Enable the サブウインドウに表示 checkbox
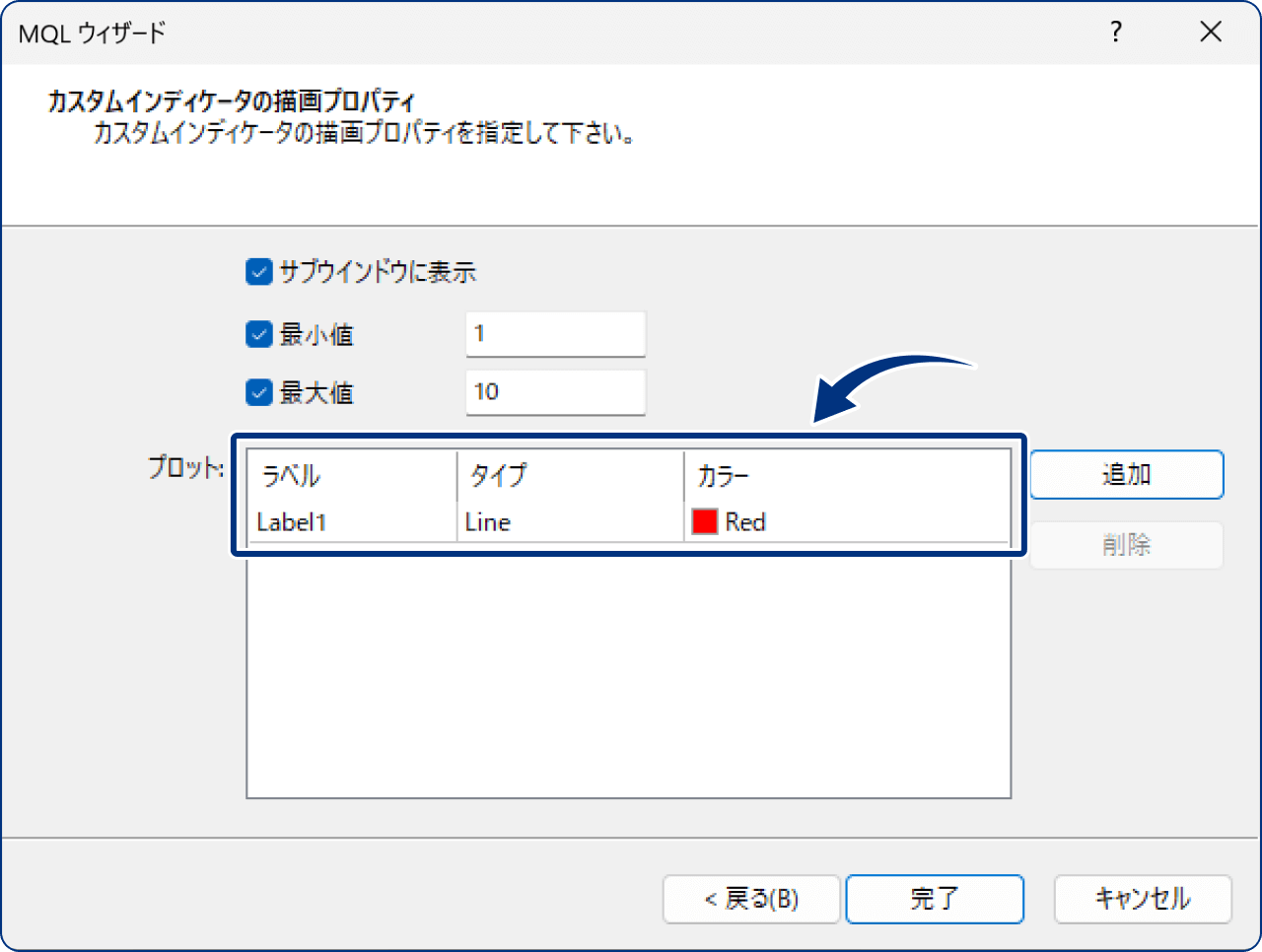Screen dimensions: 1262x952 (x=257, y=272)
